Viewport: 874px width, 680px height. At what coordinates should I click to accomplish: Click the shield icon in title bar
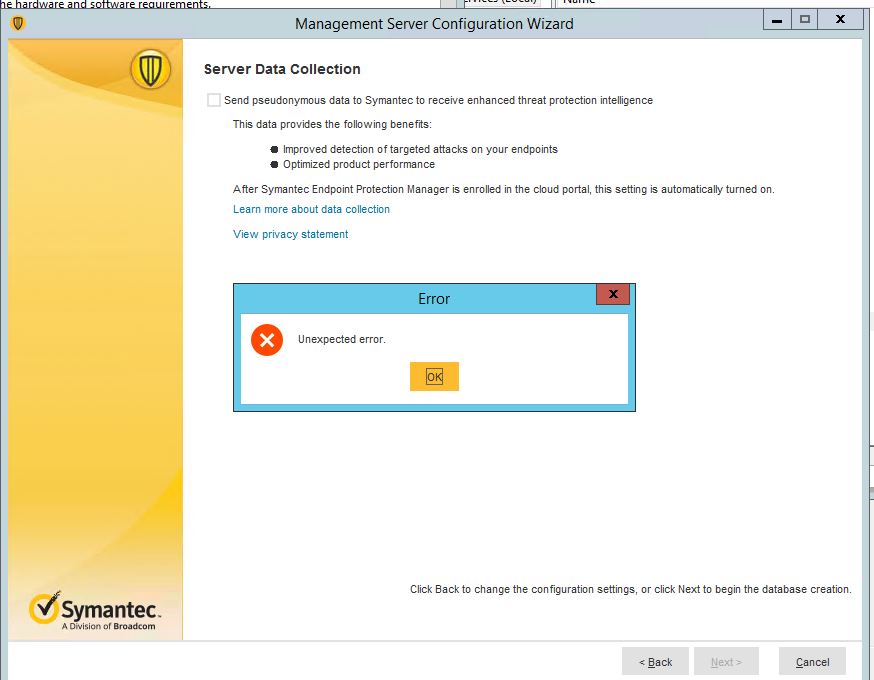[x=18, y=23]
